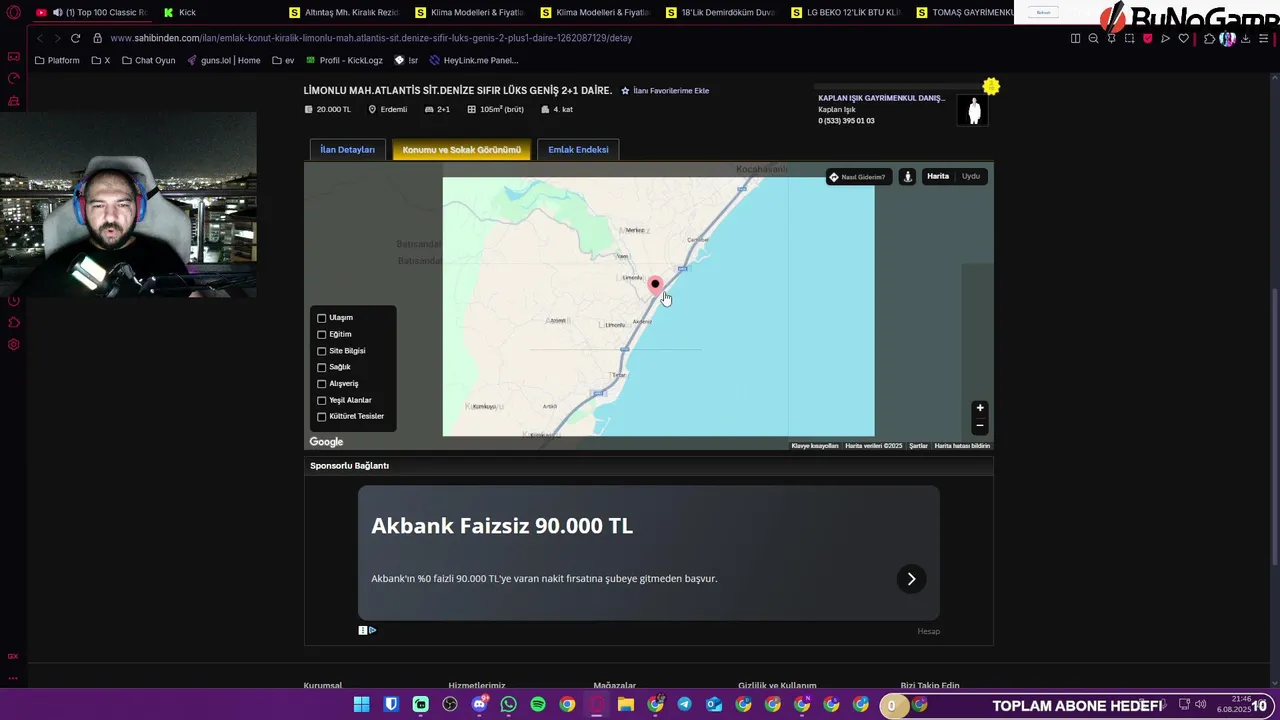The image size is (1280, 720).
Task: Click Harita hatası bildirin link
Action: point(962,446)
